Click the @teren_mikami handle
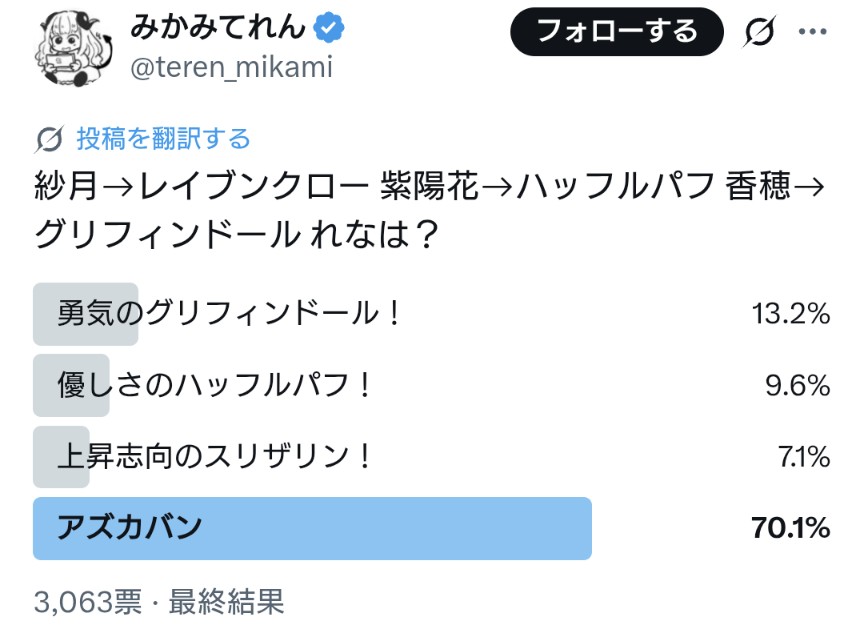 coord(230,69)
